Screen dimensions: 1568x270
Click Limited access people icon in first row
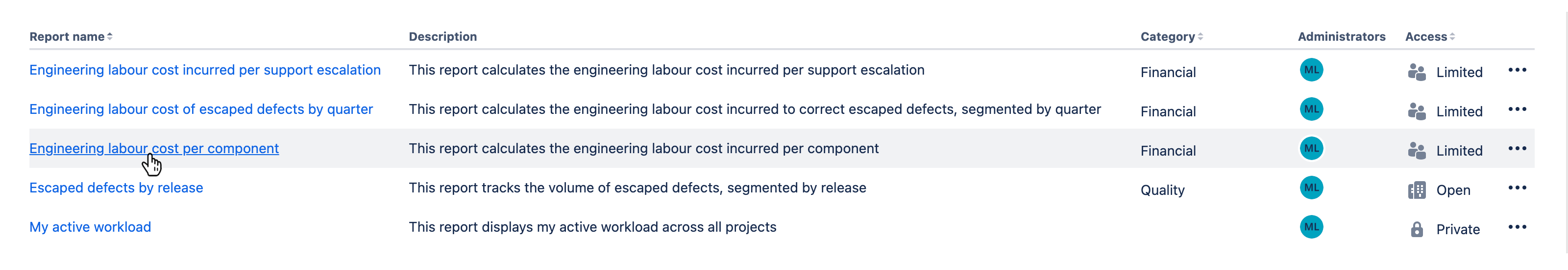pyautogui.click(x=1417, y=72)
